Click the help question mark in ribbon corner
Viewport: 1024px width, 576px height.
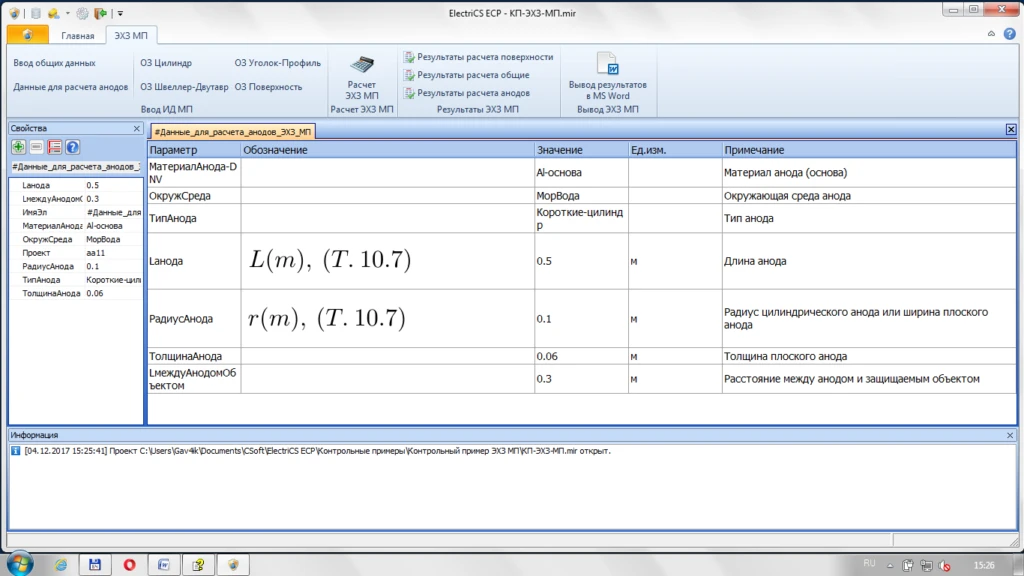(x=1009, y=34)
